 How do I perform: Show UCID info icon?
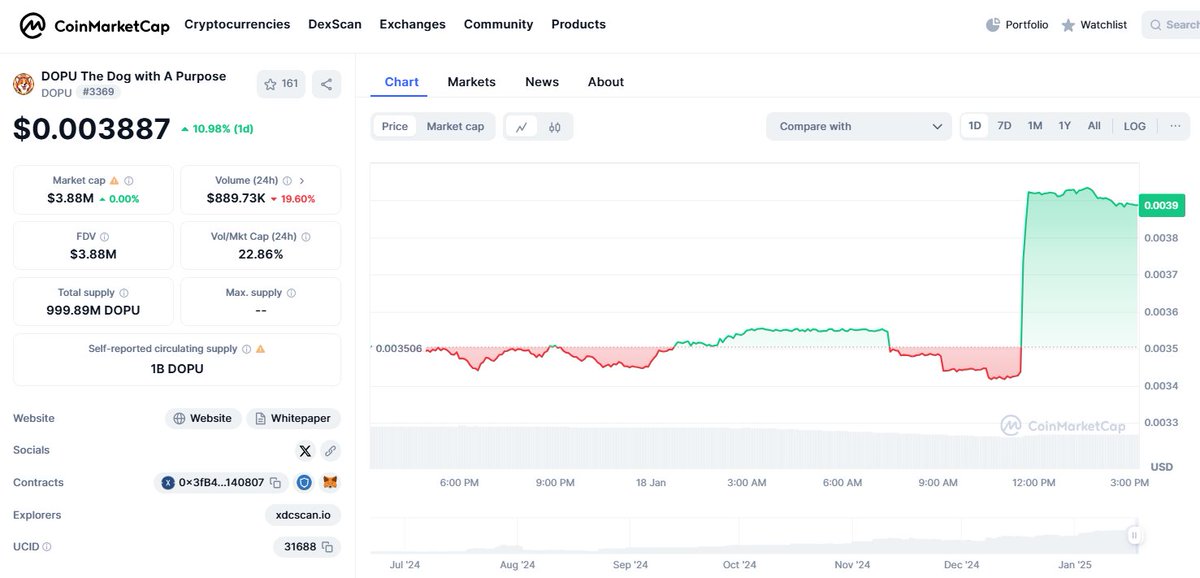pos(47,547)
